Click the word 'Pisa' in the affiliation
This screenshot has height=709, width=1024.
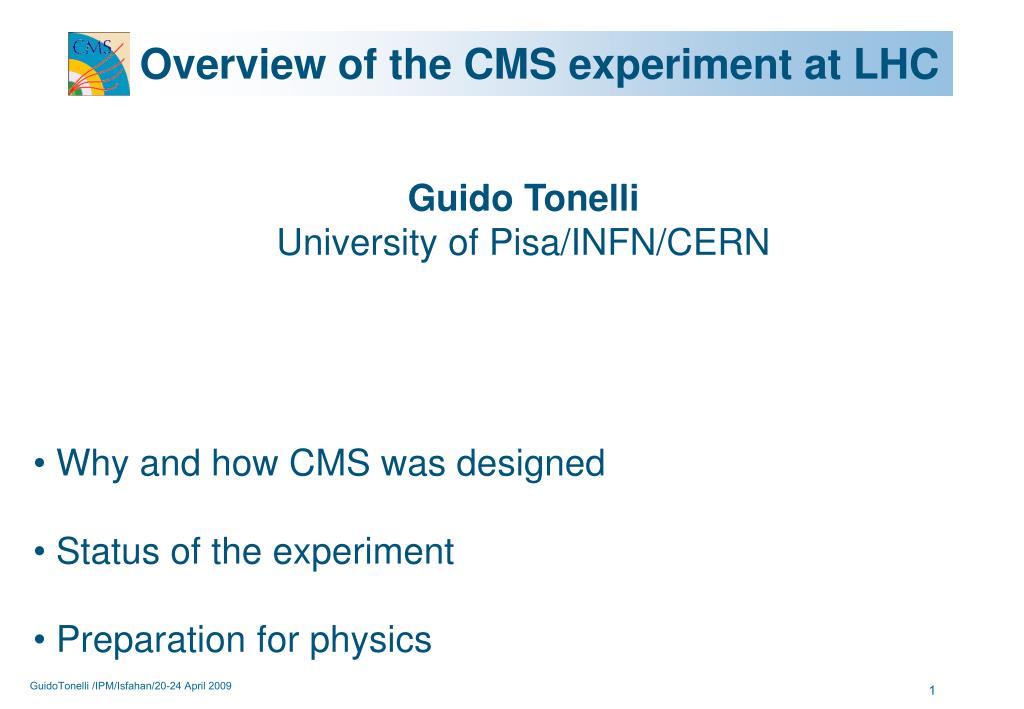click(x=526, y=242)
